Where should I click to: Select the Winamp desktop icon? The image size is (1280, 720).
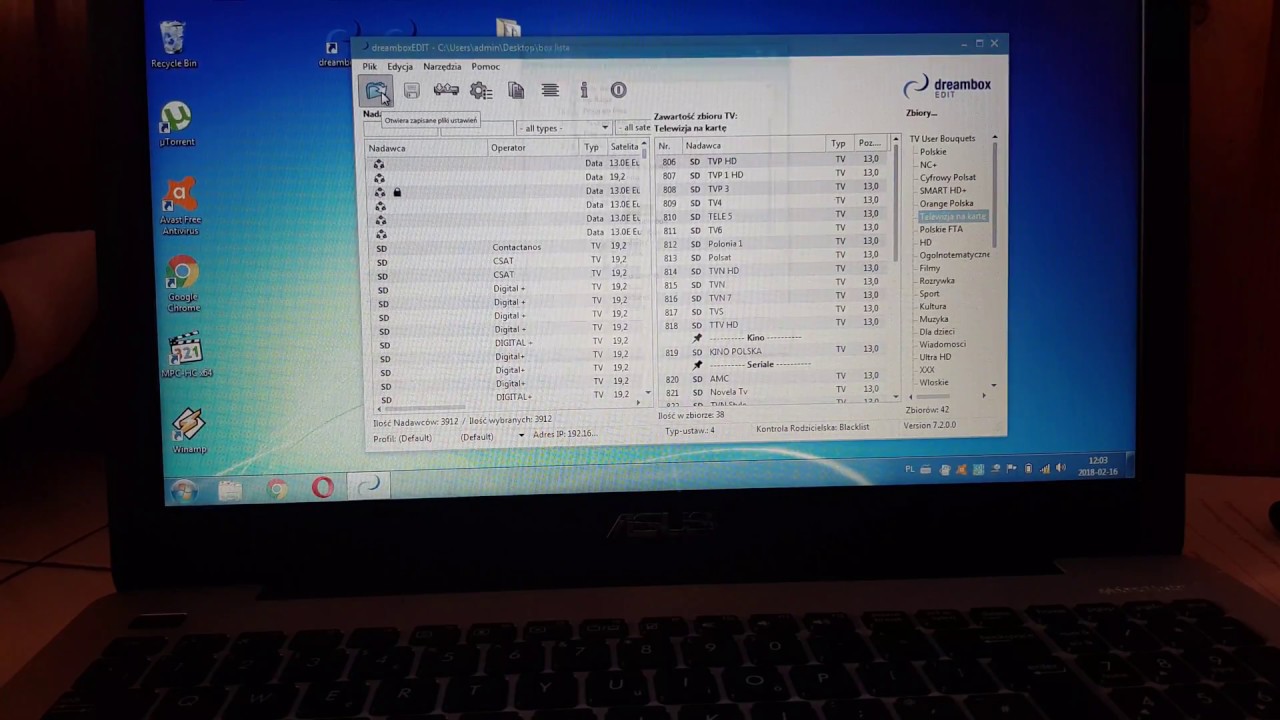189,431
